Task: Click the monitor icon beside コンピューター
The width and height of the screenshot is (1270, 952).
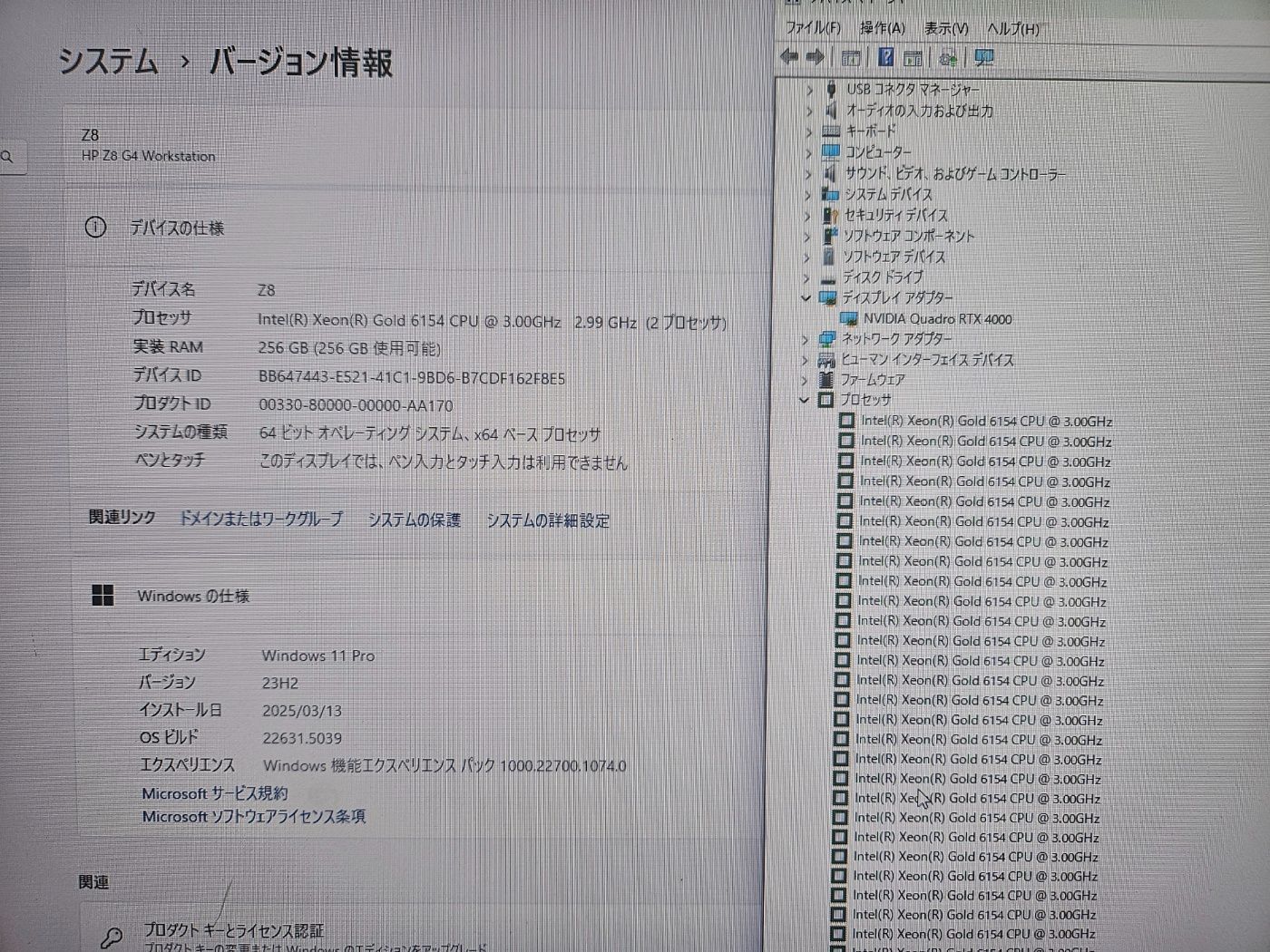Action: click(830, 151)
